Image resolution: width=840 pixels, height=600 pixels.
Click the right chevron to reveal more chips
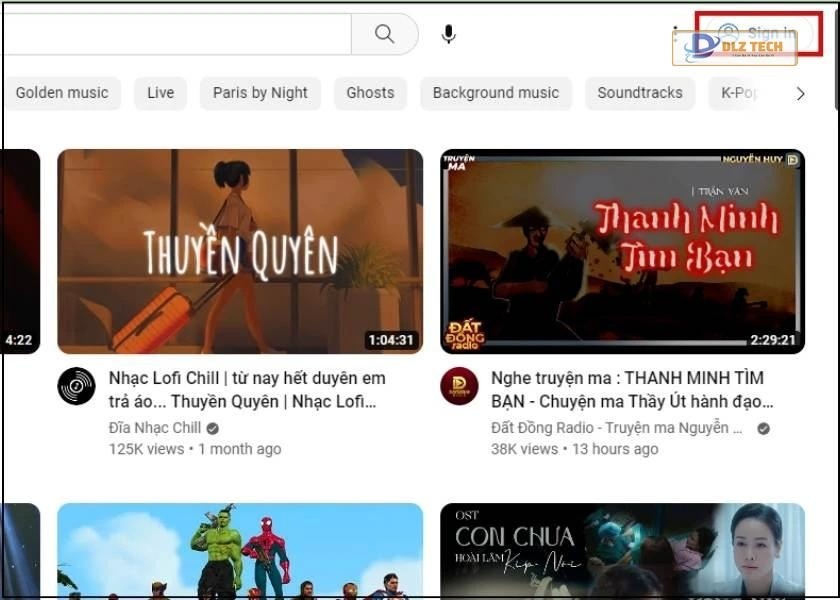click(801, 92)
